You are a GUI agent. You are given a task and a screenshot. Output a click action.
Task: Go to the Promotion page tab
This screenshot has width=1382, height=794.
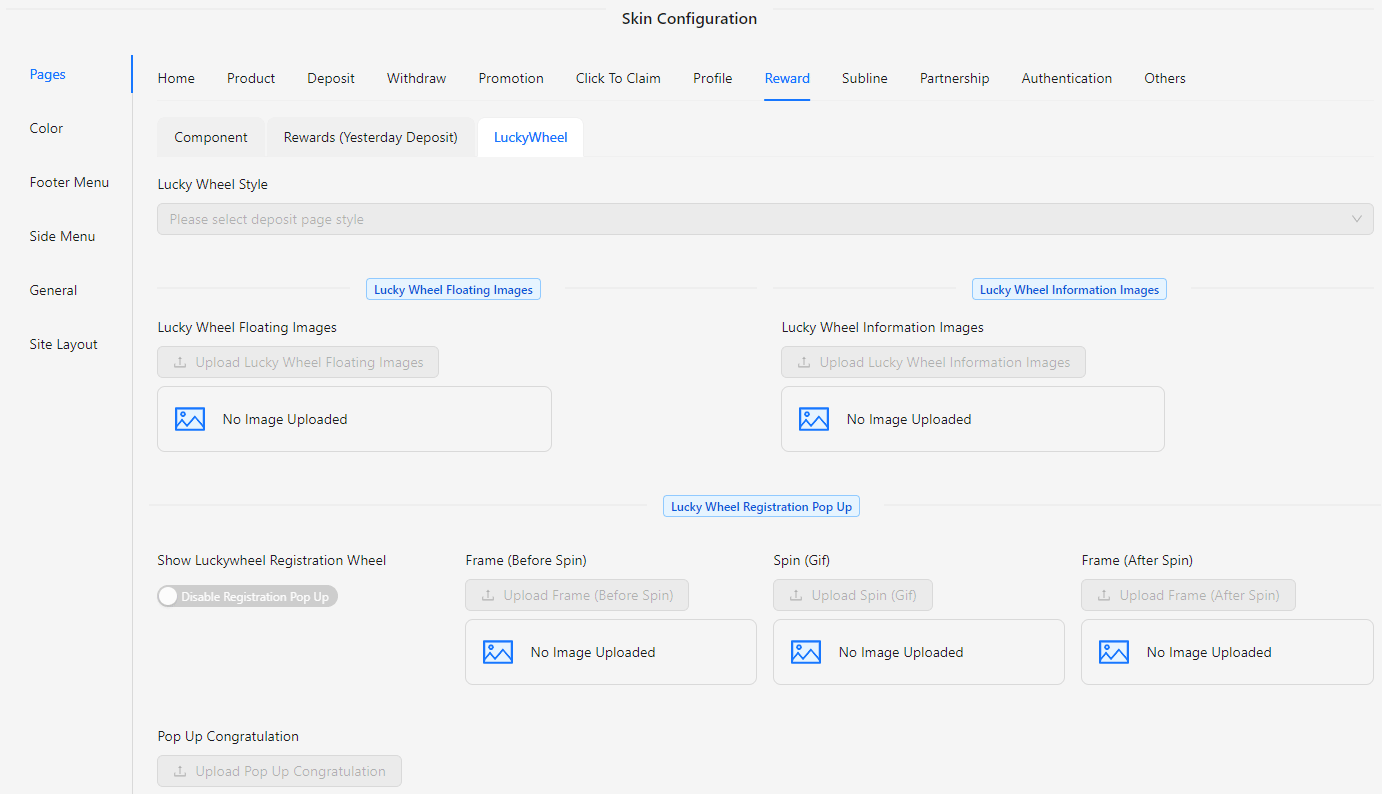[x=511, y=78]
